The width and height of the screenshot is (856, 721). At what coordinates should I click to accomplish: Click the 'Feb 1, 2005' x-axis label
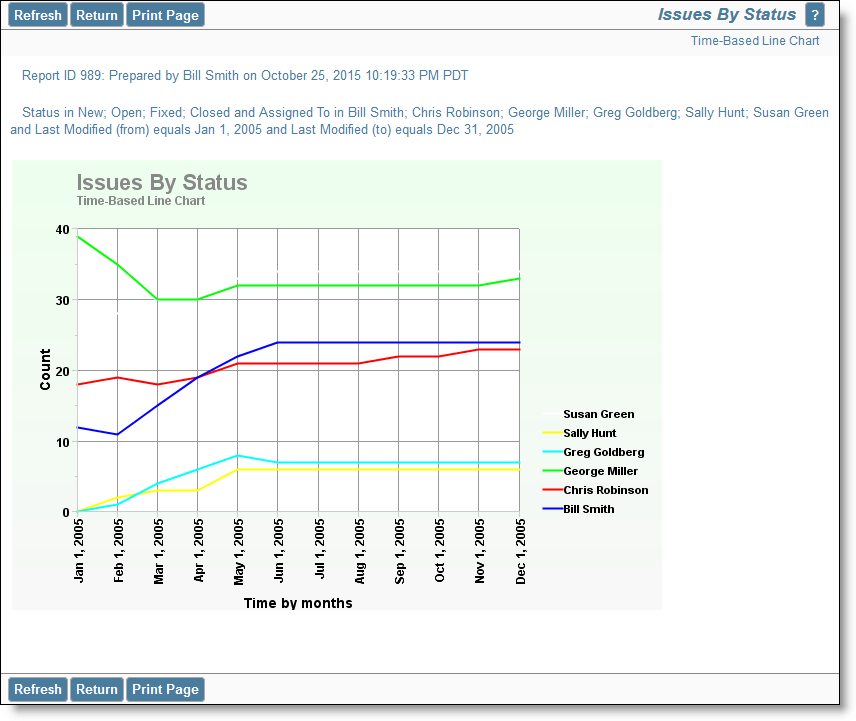pyautogui.click(x=118, y=551)
